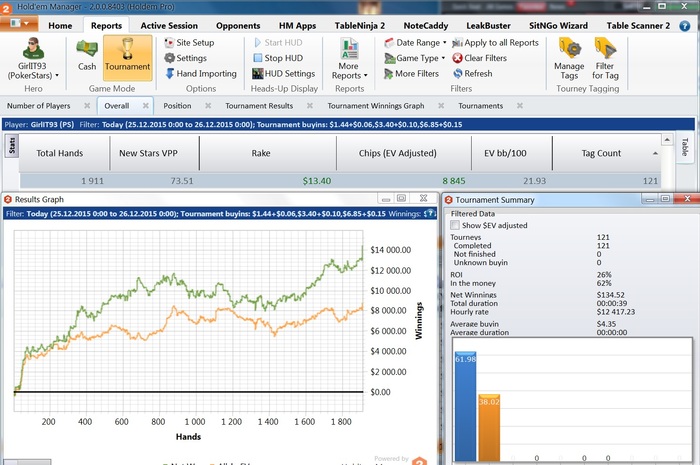Open the Table Scanner 2 tab
Image resolution: width=700 pixels, height=465 pixels.
pos(638,26)
